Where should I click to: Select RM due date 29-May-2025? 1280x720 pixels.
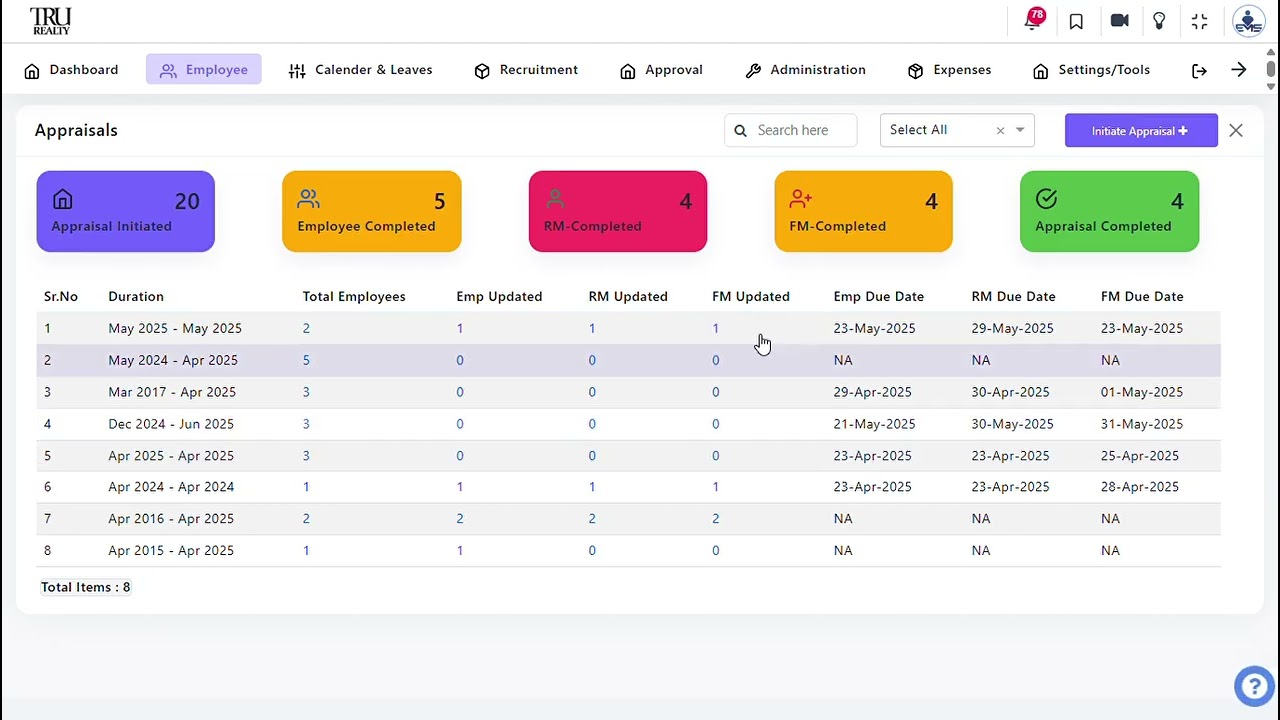pos(1012,328)
